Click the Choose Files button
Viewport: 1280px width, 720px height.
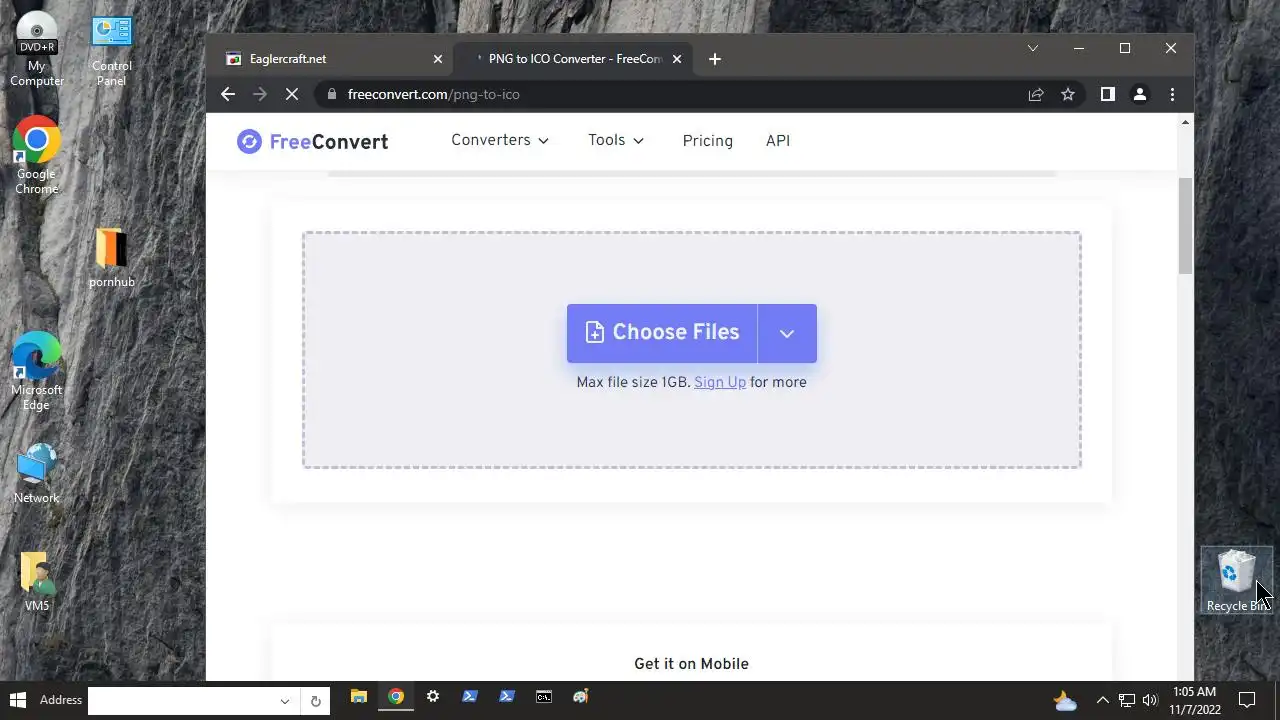(x=662, y=333)
